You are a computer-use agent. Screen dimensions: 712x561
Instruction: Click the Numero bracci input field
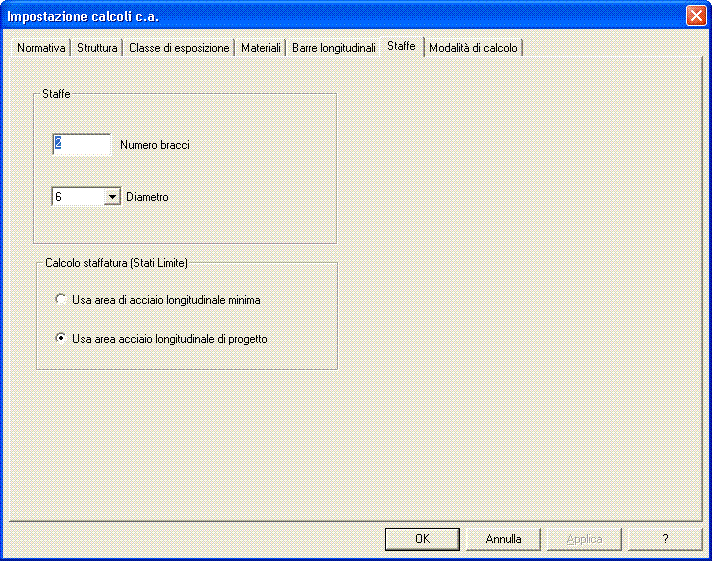[81, 145]
